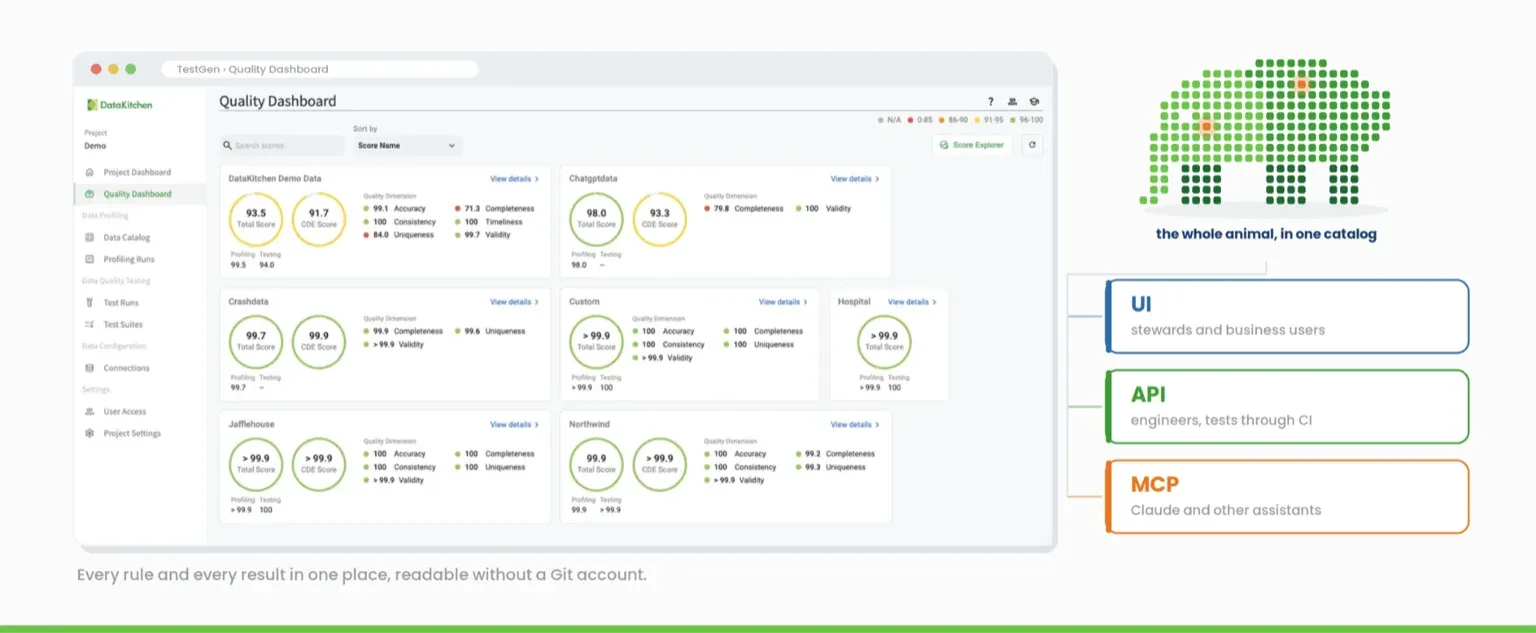Open Profiling Runs from sidebar icon
Screen dimensions: 1536x633
click(90, 259)
